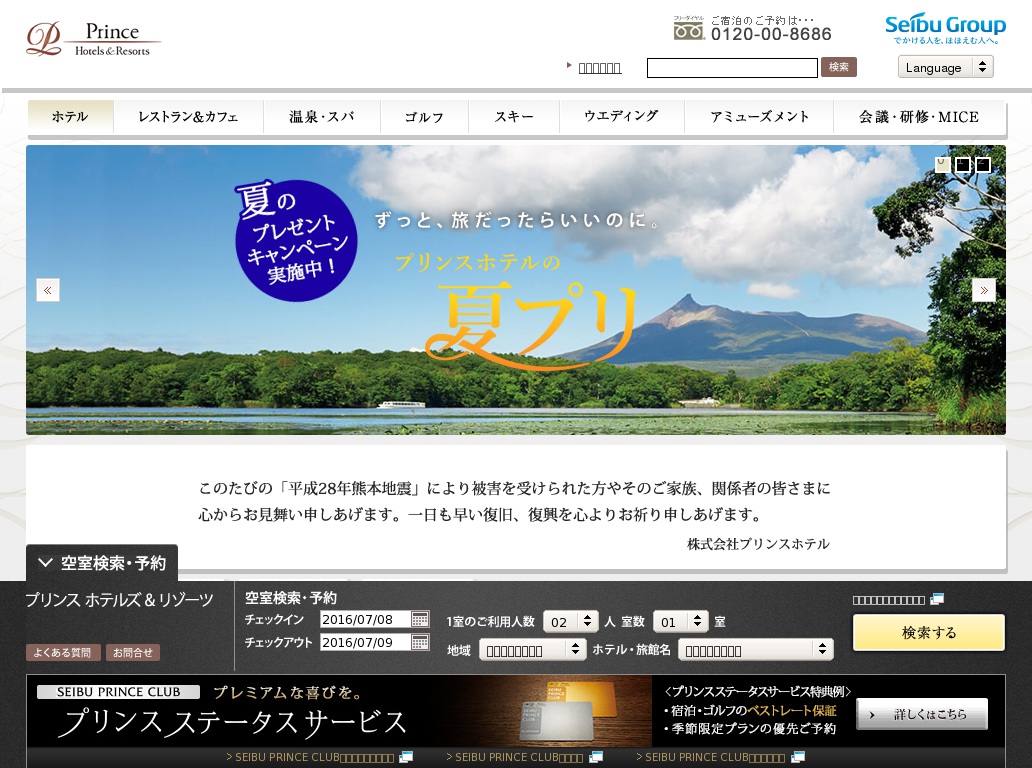This screenshot has height=768, width=1032.
Task: Click the free-dial phone icon
Action: 688,28
